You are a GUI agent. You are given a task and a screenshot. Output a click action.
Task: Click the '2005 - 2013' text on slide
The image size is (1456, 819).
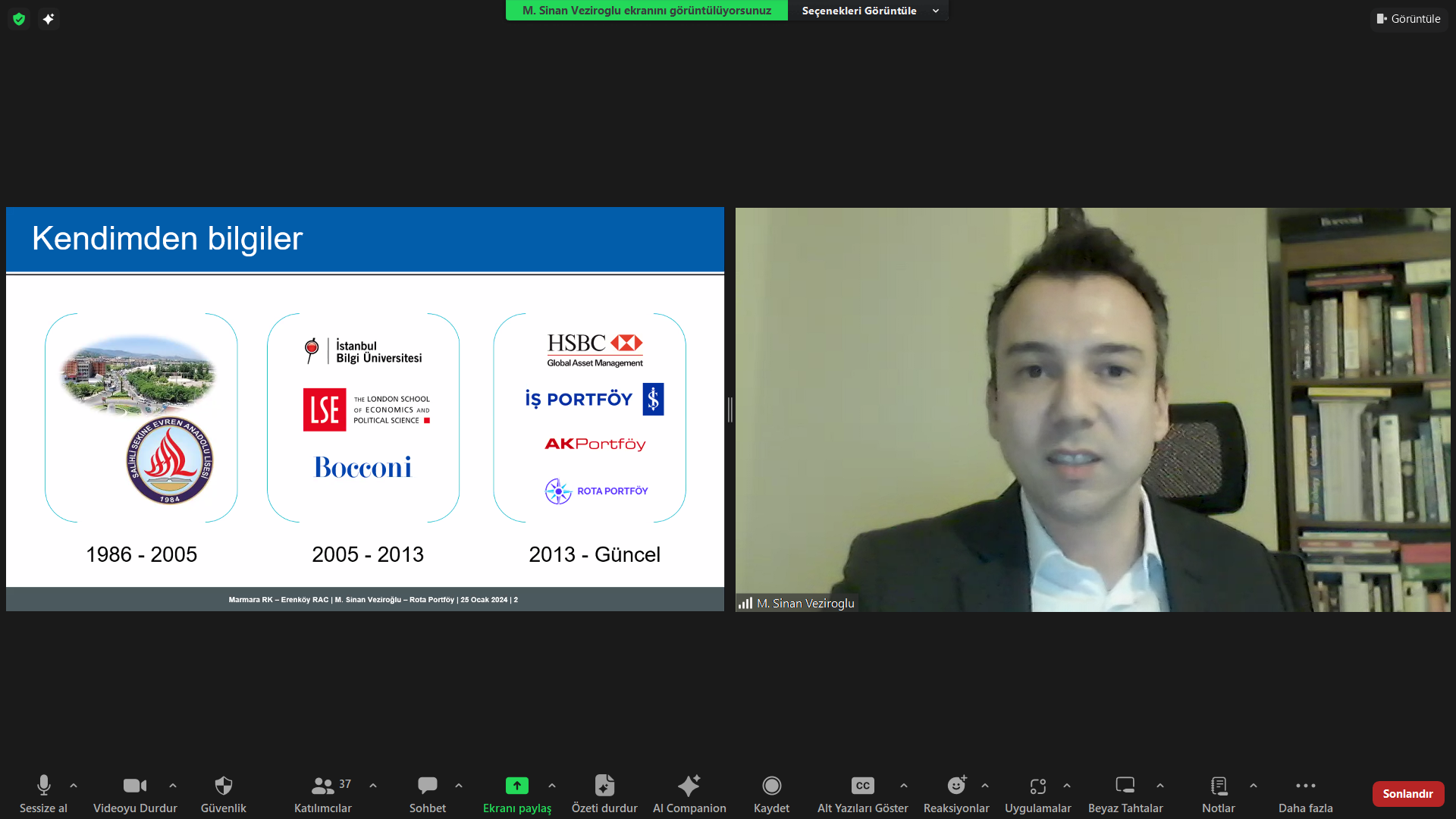tap(368, 554)
